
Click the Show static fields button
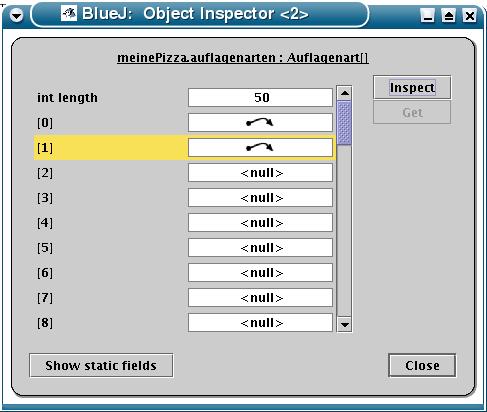tap(101, 365)
